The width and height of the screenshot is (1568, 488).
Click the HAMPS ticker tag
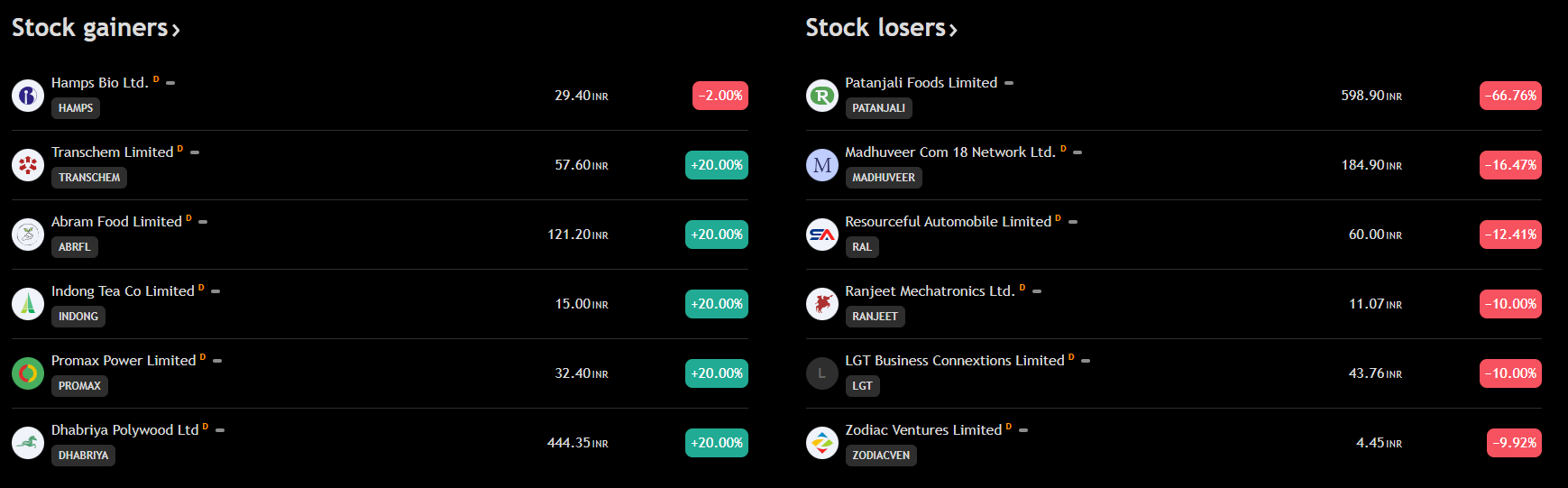(76, 108)
